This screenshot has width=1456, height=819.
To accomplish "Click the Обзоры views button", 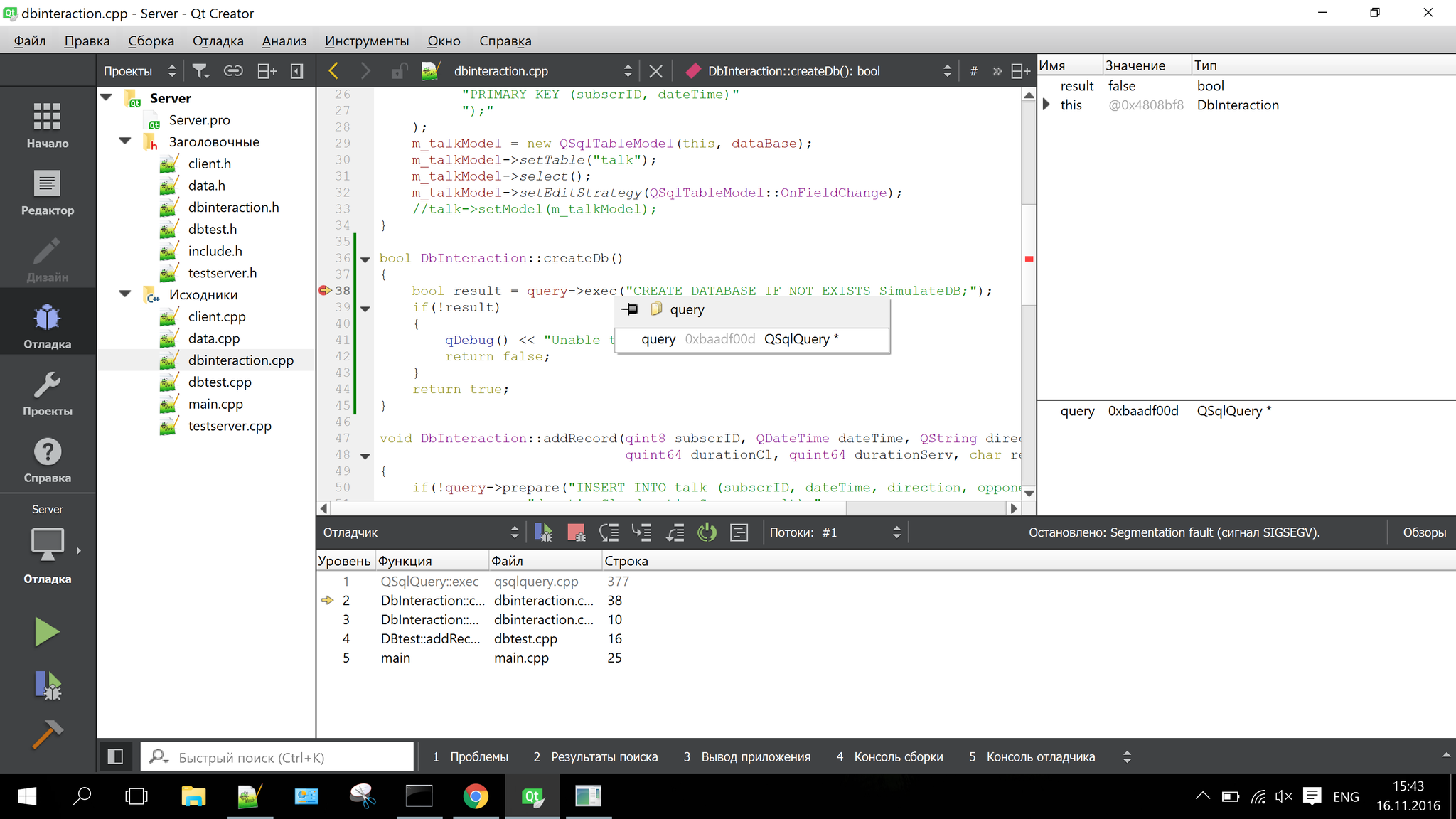I will point(1424,532).
